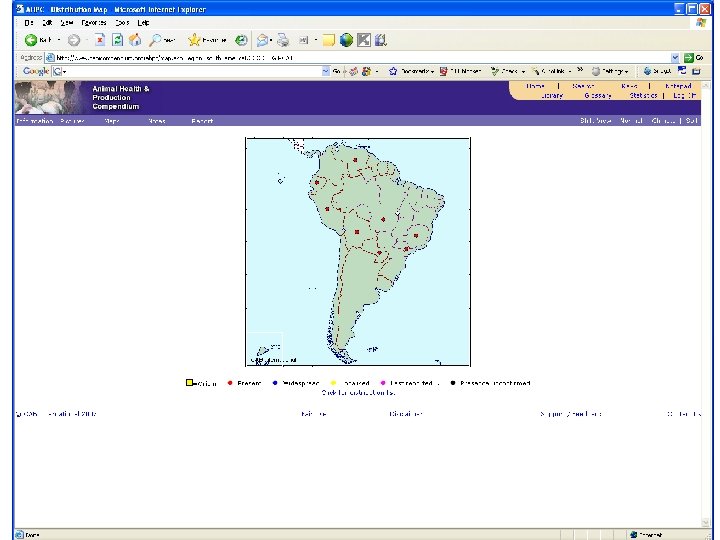
Task: Click the Log Off link
Action: (684, 96)
